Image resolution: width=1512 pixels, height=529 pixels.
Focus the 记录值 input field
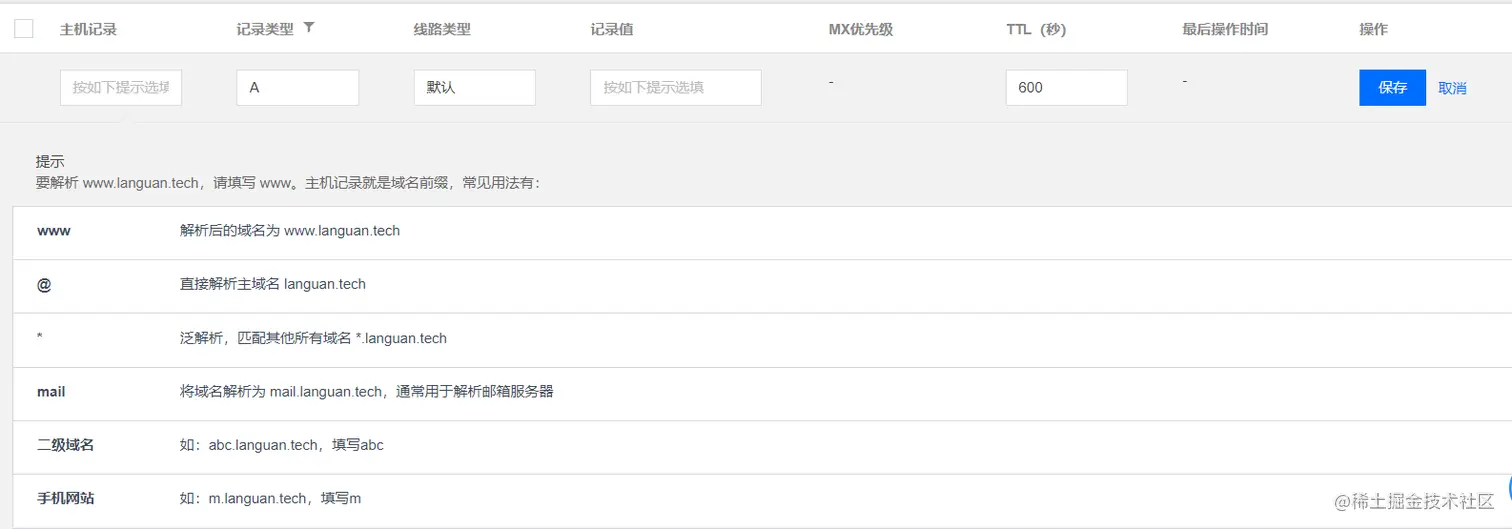click(676, 87)
